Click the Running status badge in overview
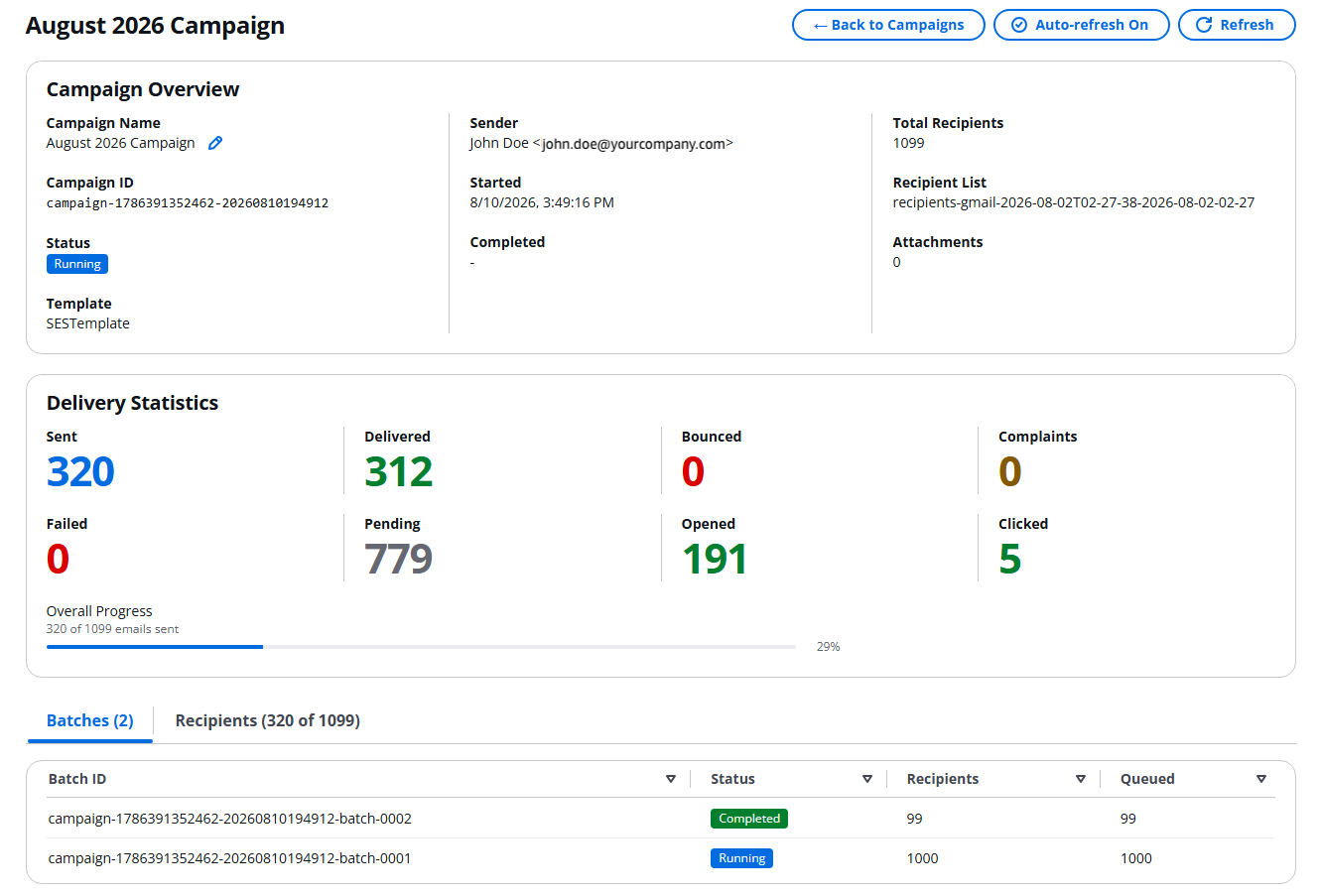Image resolution: width=1320 pixels, height=896 pixels. [77, 264]
